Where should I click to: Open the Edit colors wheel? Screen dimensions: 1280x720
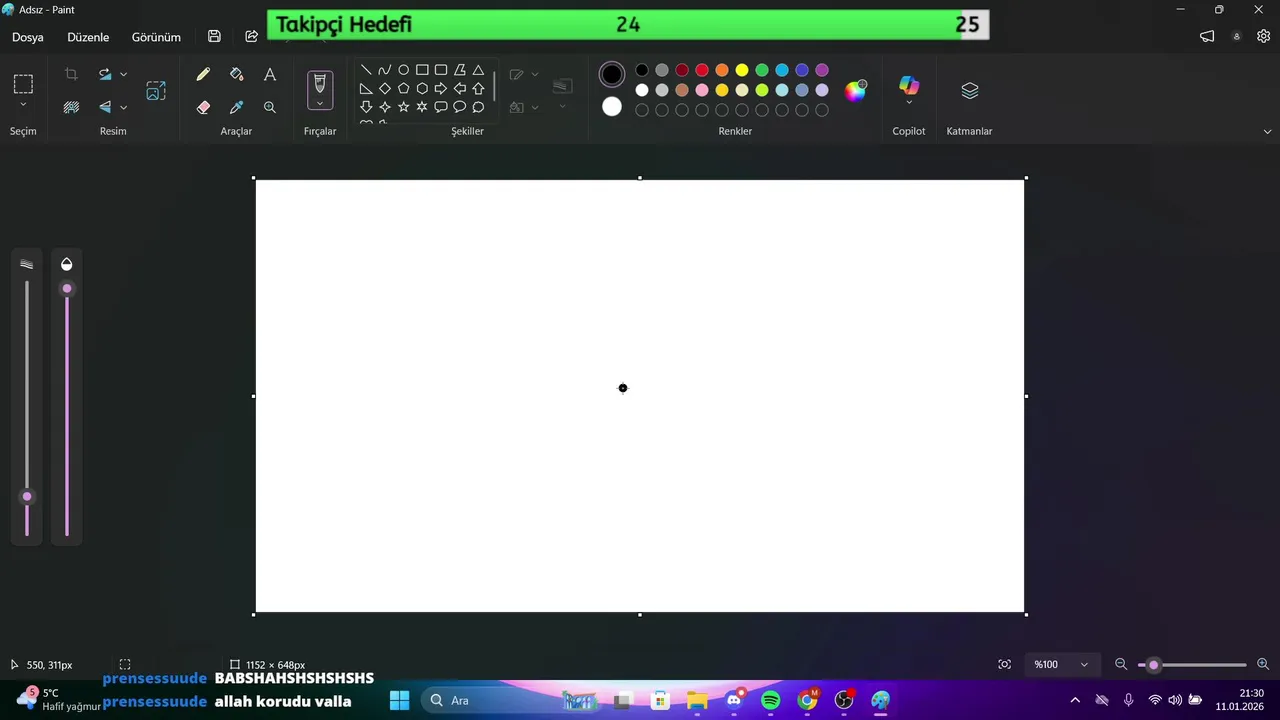[x=856, y=91]
